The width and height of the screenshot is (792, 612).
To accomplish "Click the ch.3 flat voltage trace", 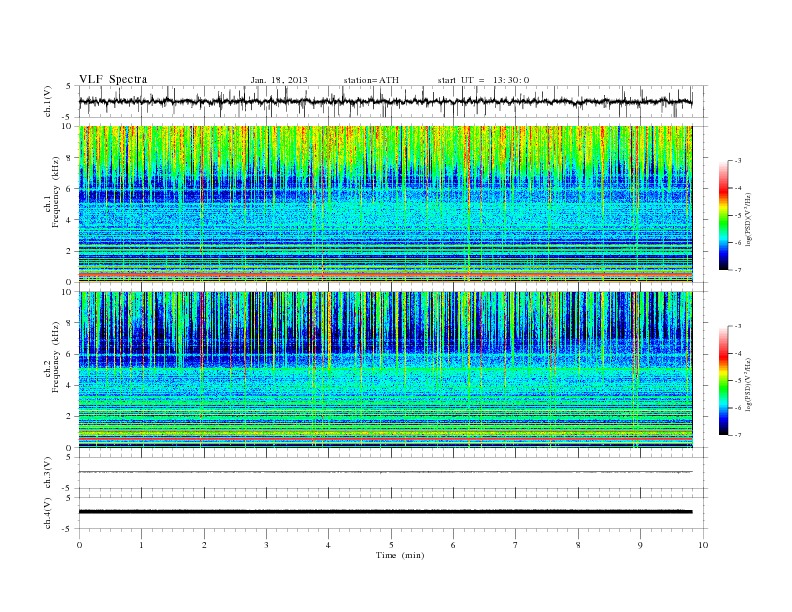I will [385, 472].
